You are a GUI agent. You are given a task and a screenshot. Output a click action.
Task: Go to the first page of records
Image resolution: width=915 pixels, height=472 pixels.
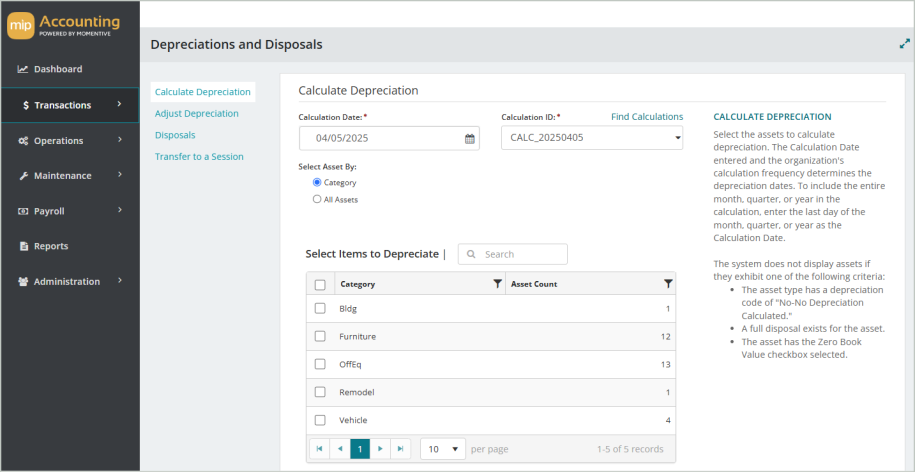319,449
